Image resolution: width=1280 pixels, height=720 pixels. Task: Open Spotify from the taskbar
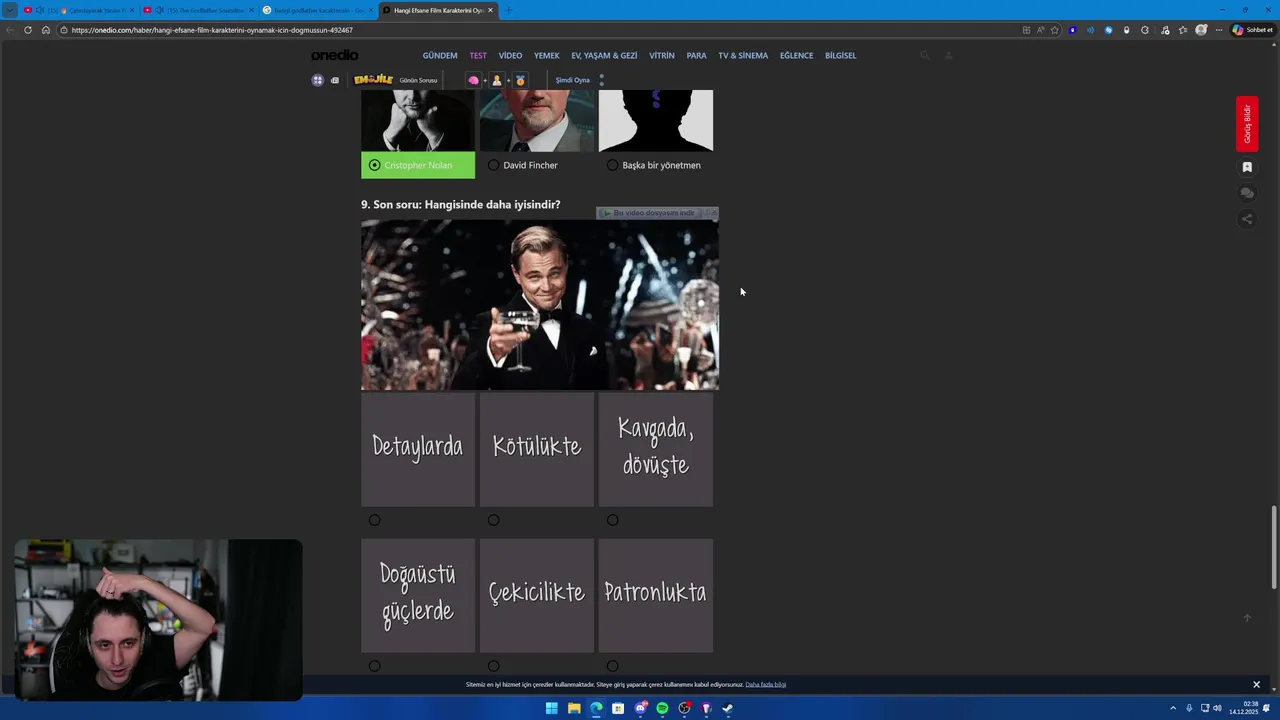click(x=662, y=708)
